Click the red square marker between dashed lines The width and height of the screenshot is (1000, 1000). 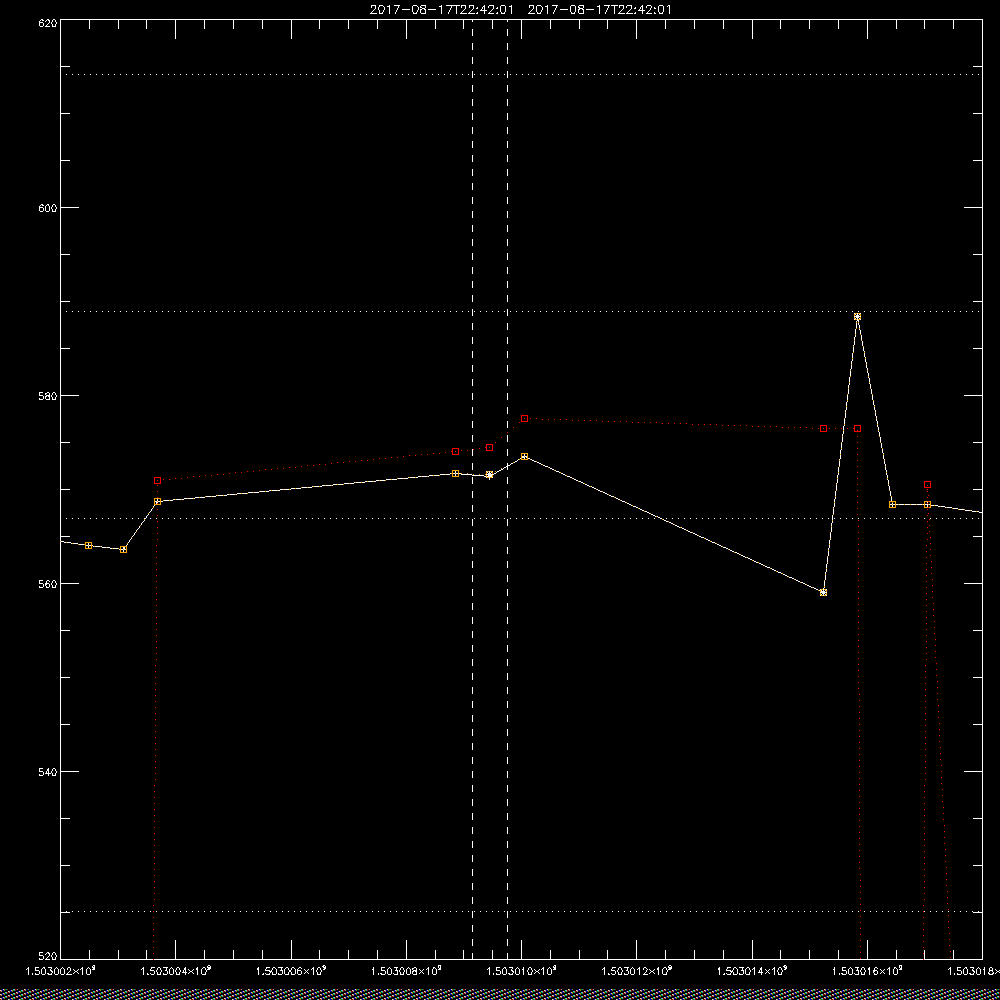click(x=489, y=448)
